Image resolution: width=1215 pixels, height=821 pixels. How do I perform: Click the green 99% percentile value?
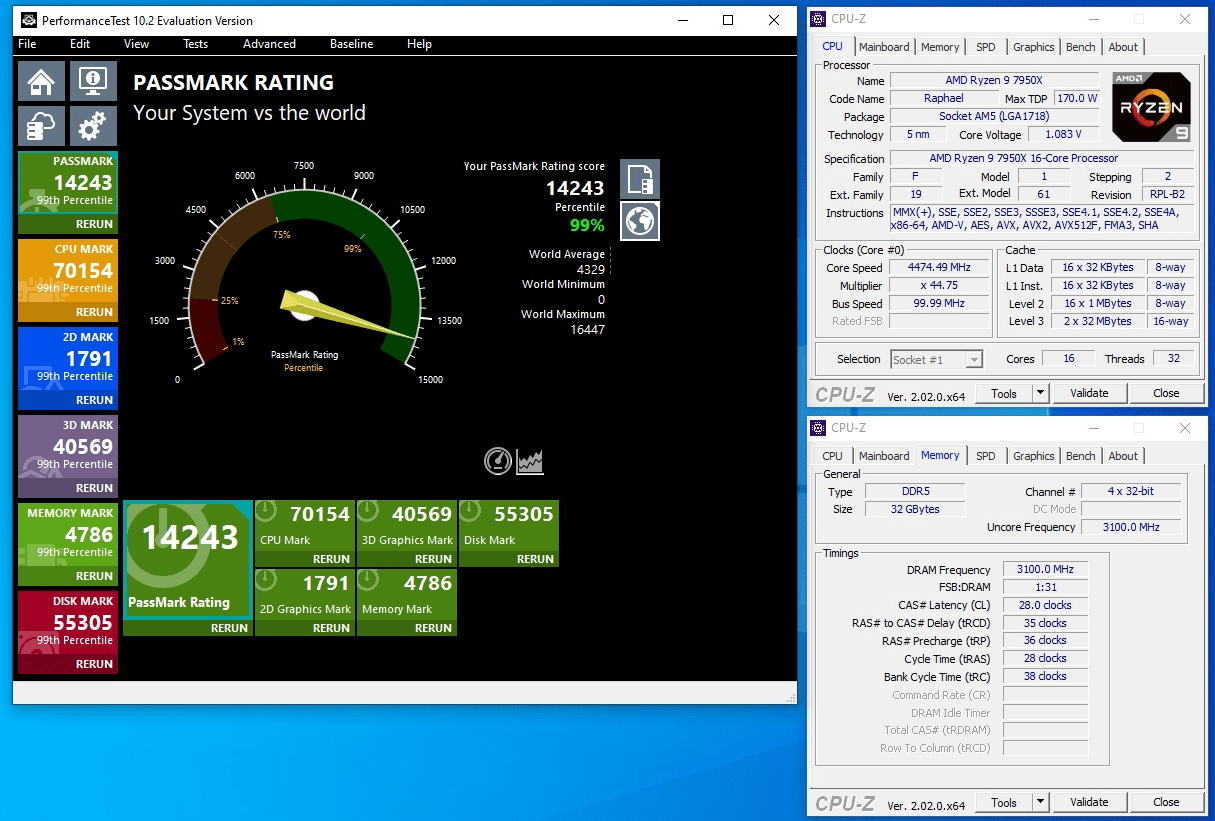point(587,225)
